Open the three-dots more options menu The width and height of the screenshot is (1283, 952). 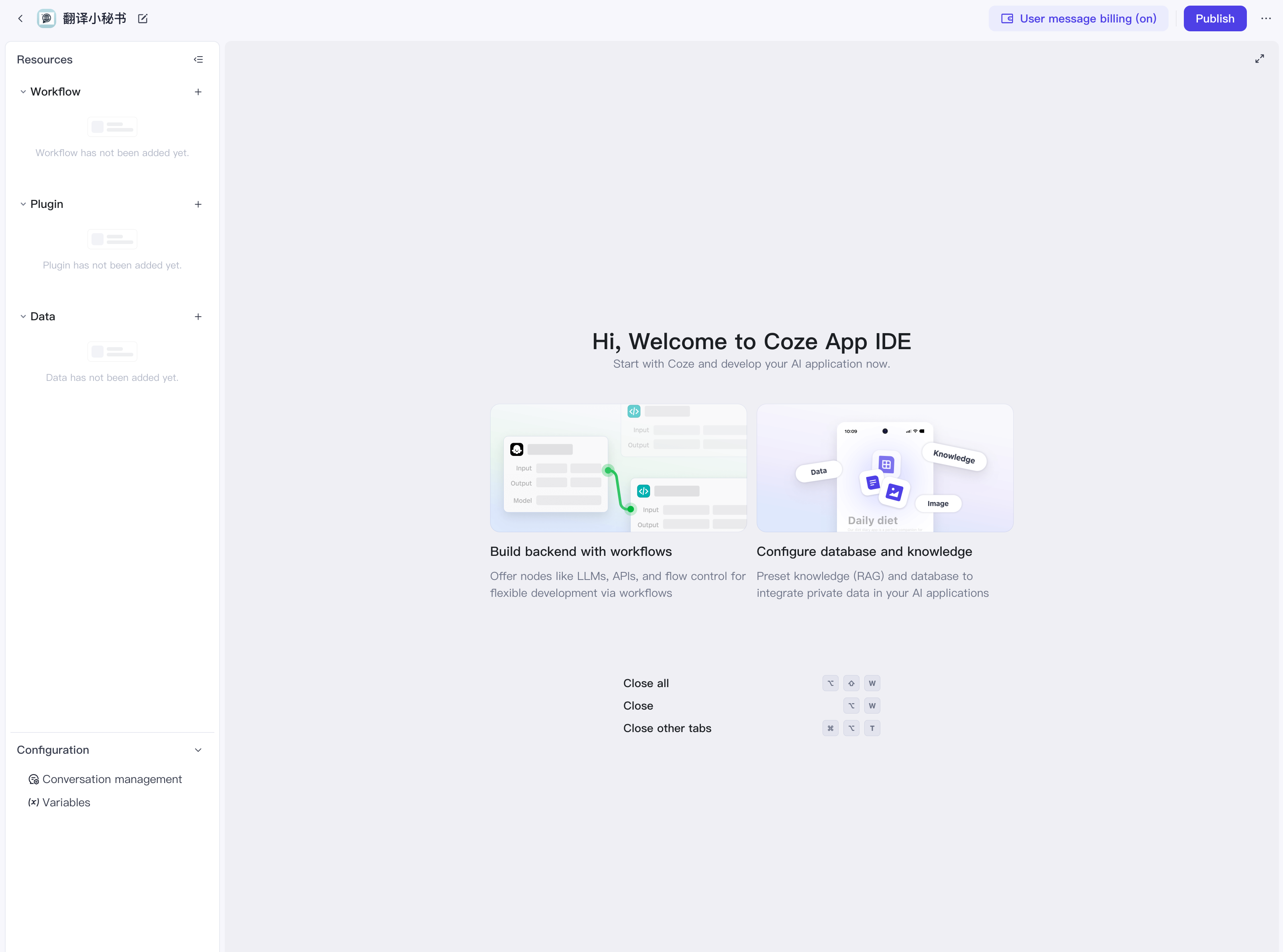tap(1266, 18)
